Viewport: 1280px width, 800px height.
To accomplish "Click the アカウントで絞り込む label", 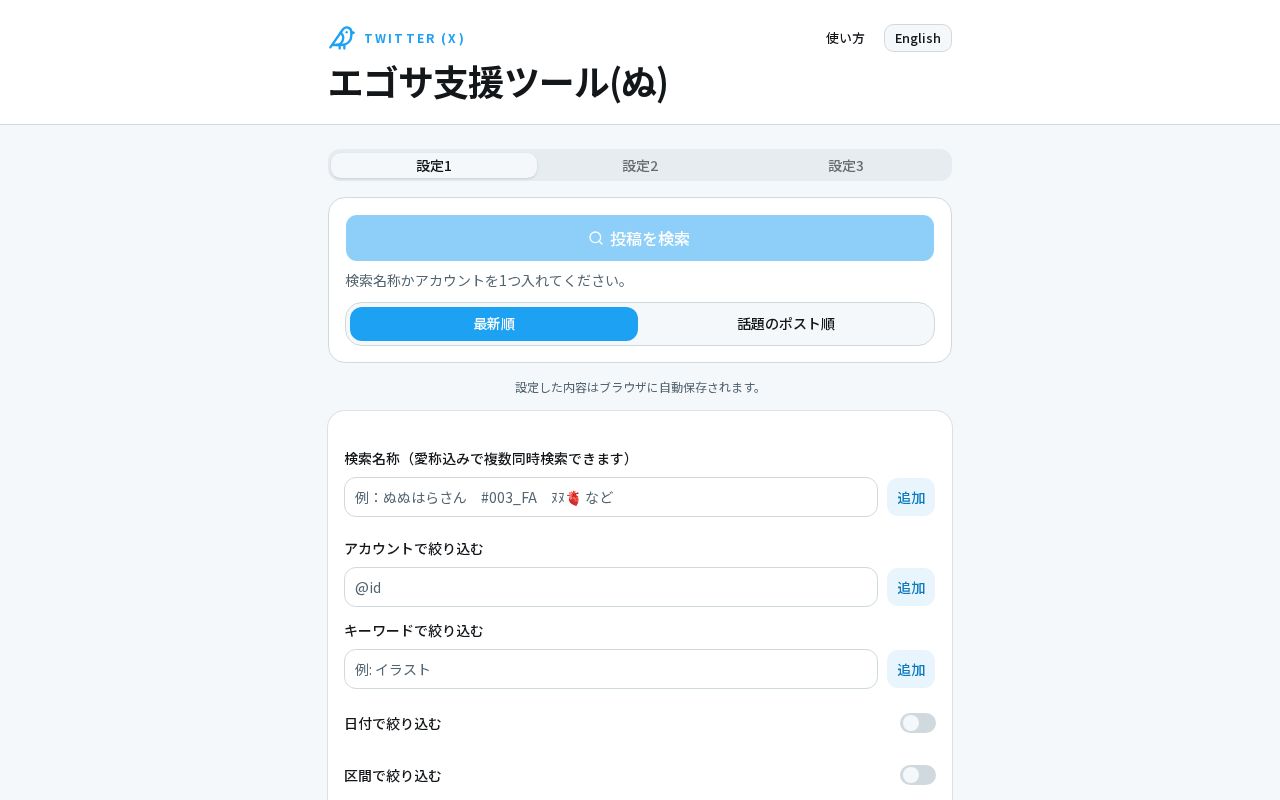I will pyautogui.click(x=414, y=548).
